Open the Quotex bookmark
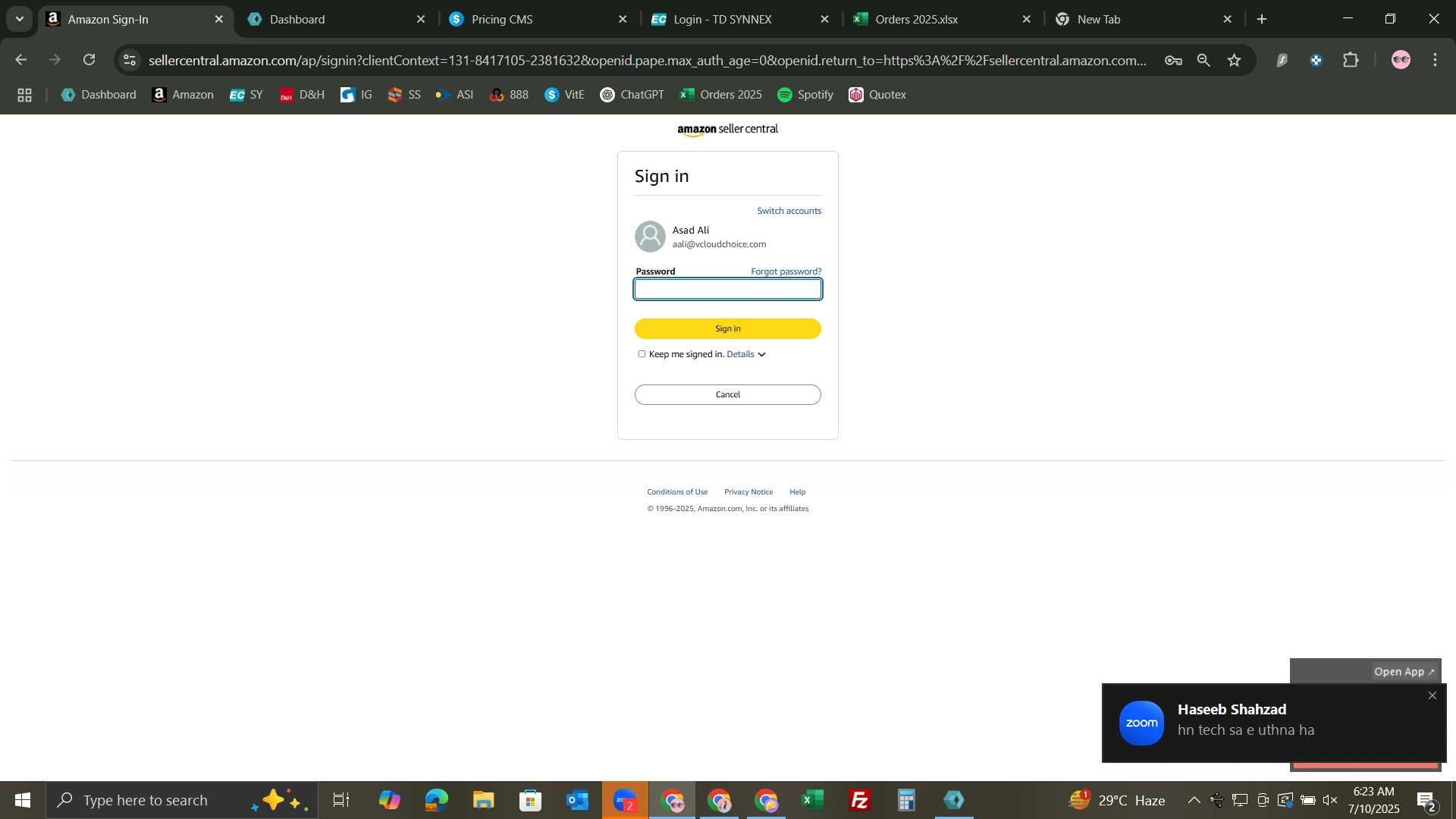Screen dimensions: 1456x819 (x=877, y=95)
